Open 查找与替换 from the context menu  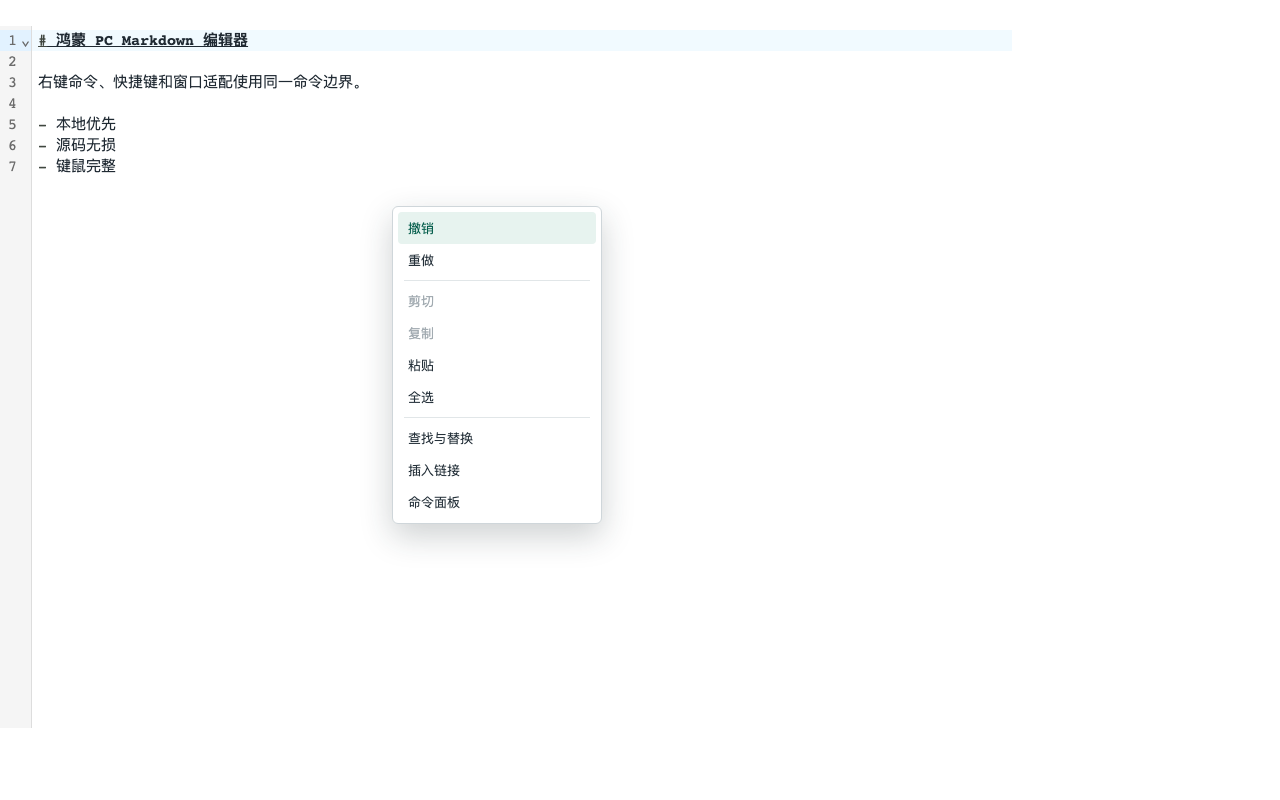click(497, 438)
